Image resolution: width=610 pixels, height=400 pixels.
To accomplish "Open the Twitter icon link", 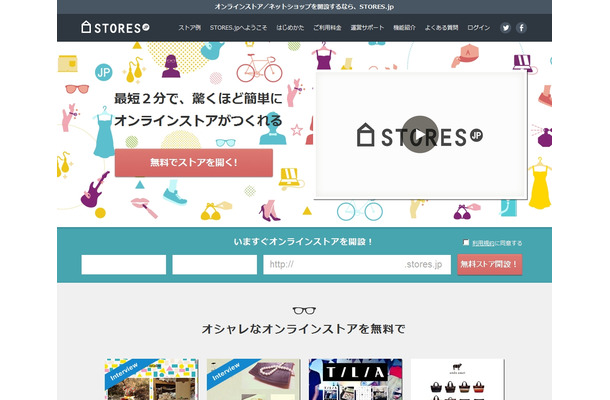I will [505, 28].
